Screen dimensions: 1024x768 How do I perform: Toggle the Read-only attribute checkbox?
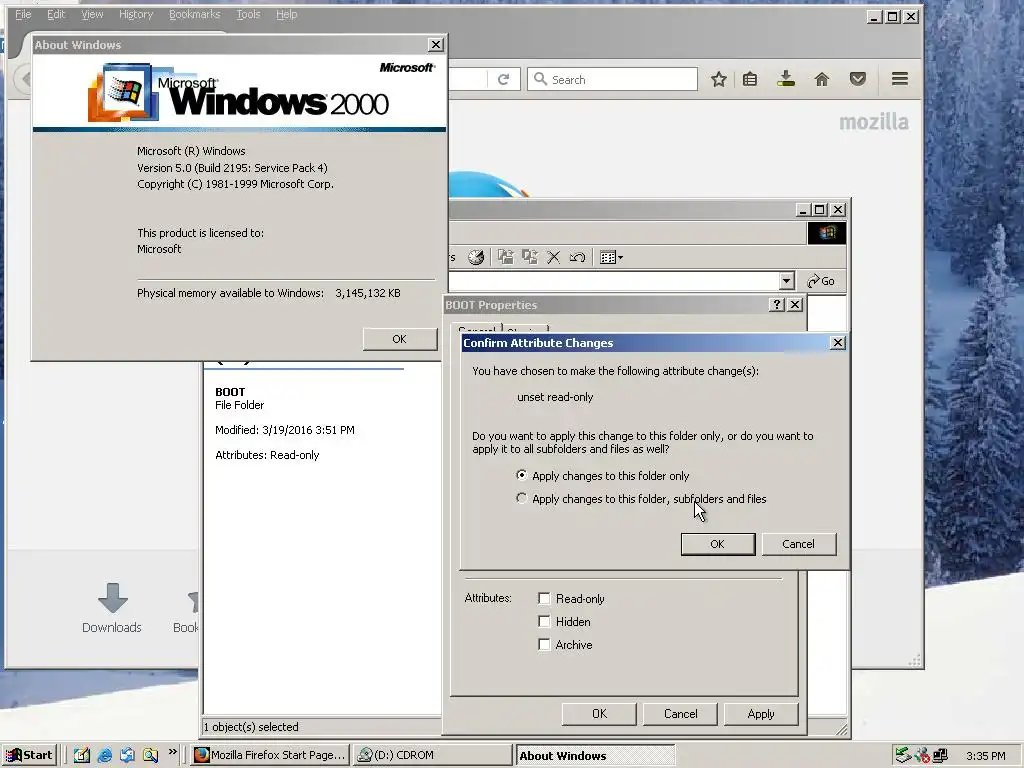544,598
